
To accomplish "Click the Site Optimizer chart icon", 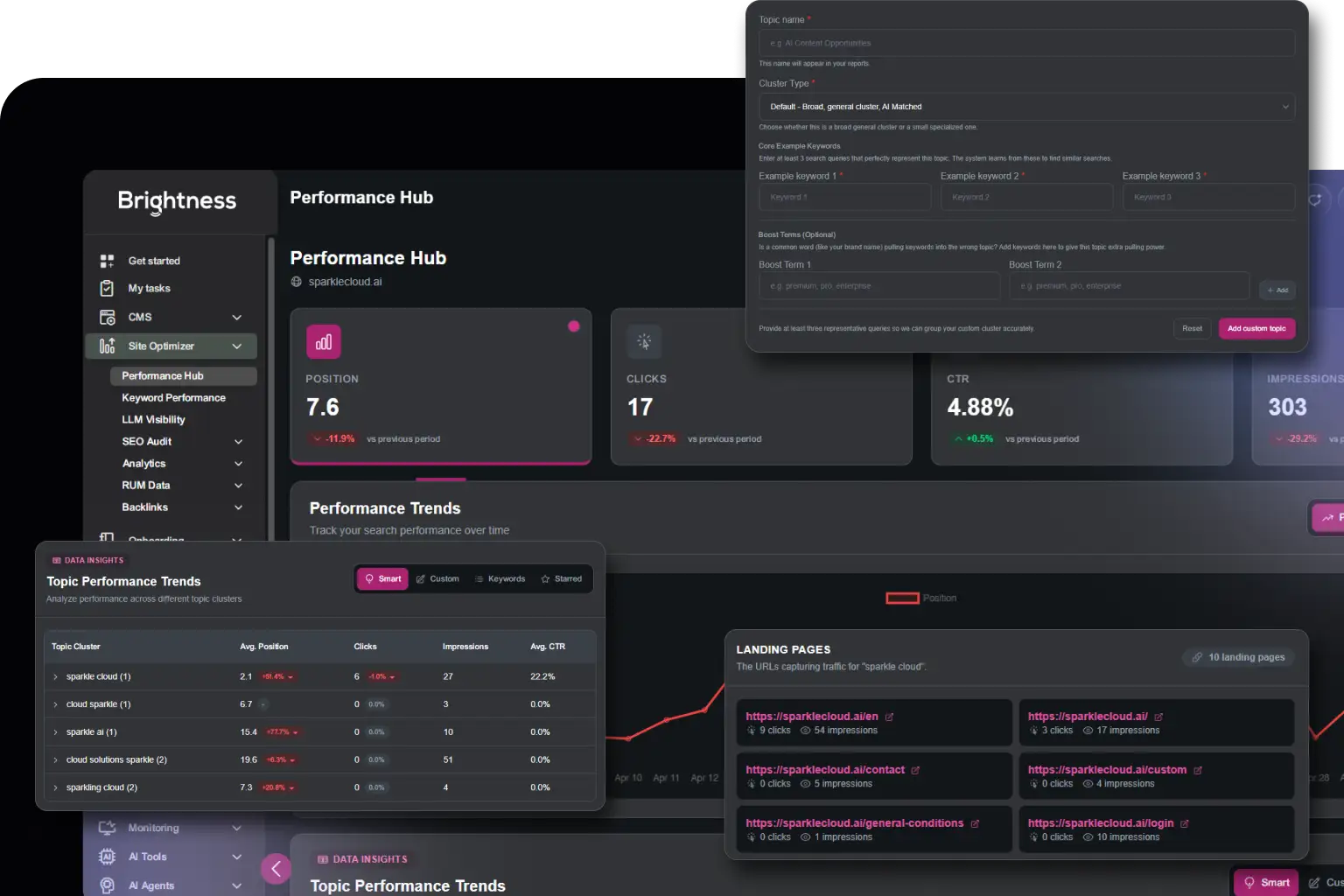I will click(107, 346).
